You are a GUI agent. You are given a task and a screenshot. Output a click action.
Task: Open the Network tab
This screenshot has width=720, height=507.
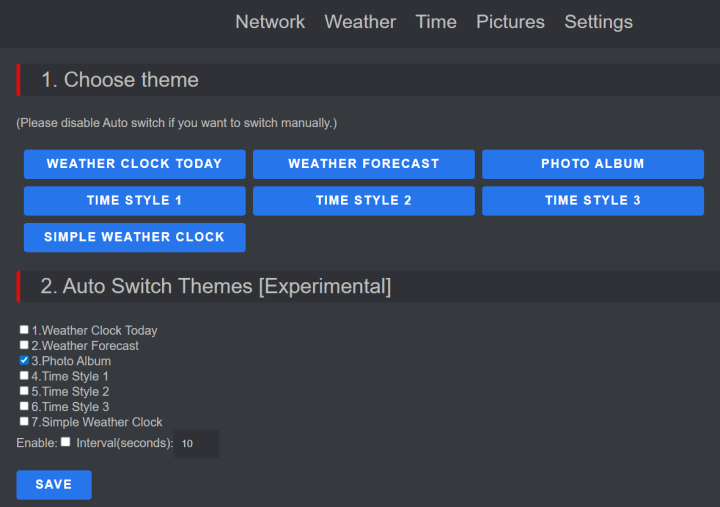(270, 22)
